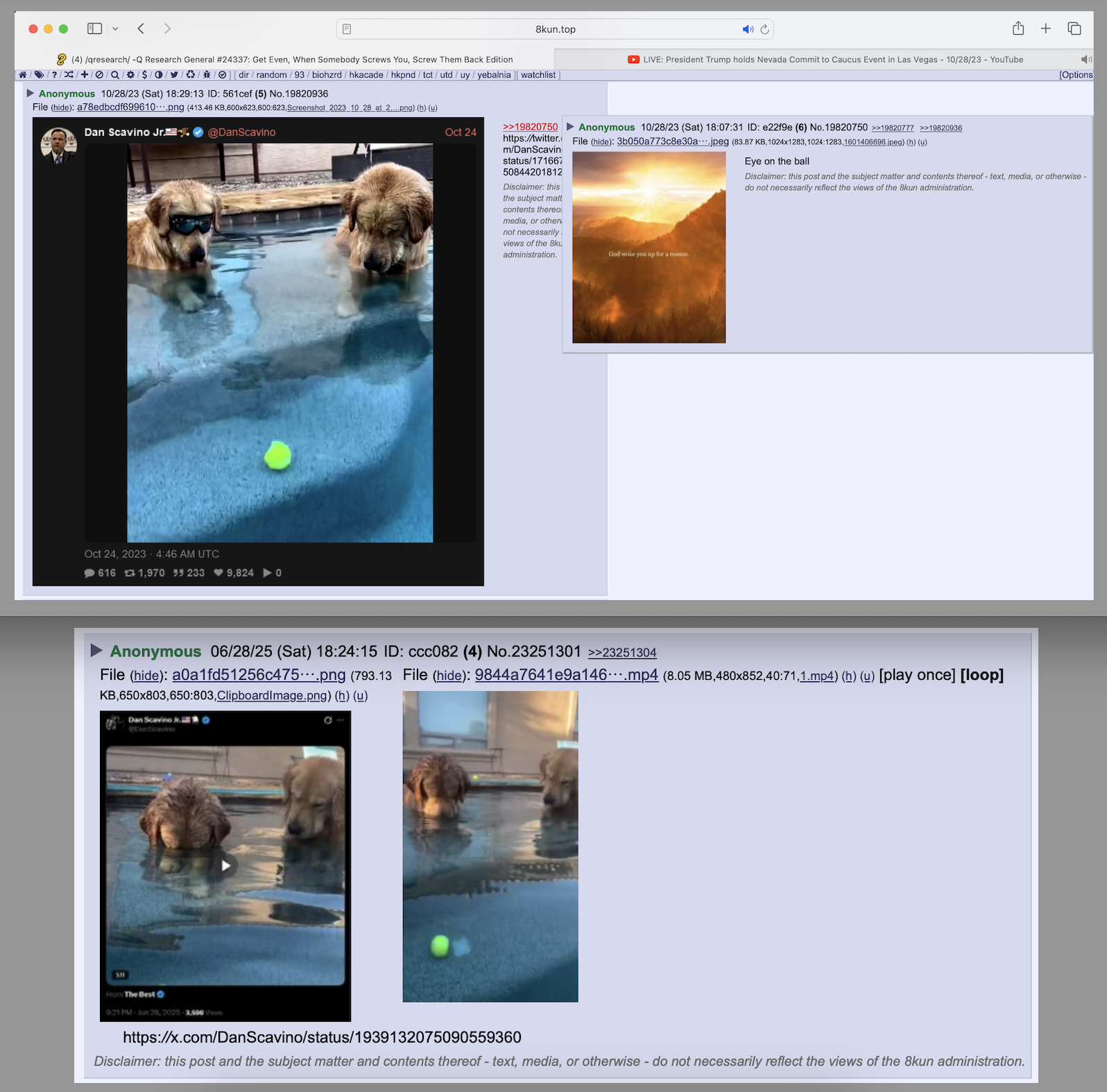The height and width of the screenshot is (1092, 1107).
Task: Click the 8kun.top address field
Action: [x=555, y=29]
